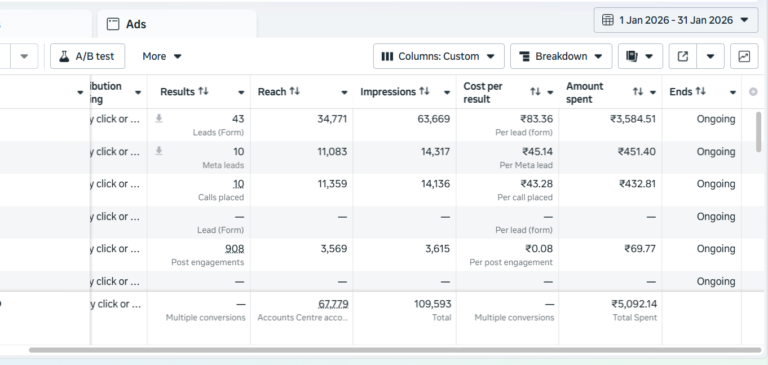
Task: Open the Breakdown dropdown
Action: 561,56
